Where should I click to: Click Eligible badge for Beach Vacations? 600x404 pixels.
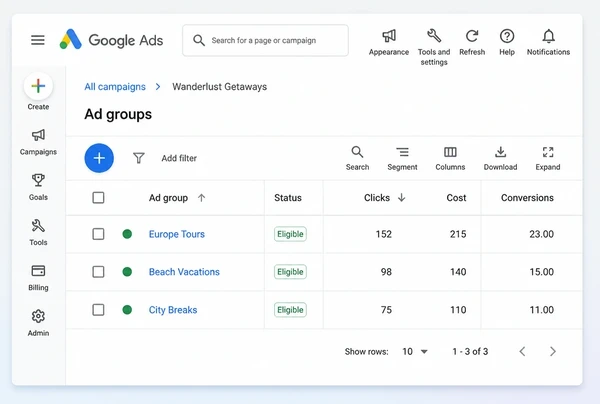290,272
